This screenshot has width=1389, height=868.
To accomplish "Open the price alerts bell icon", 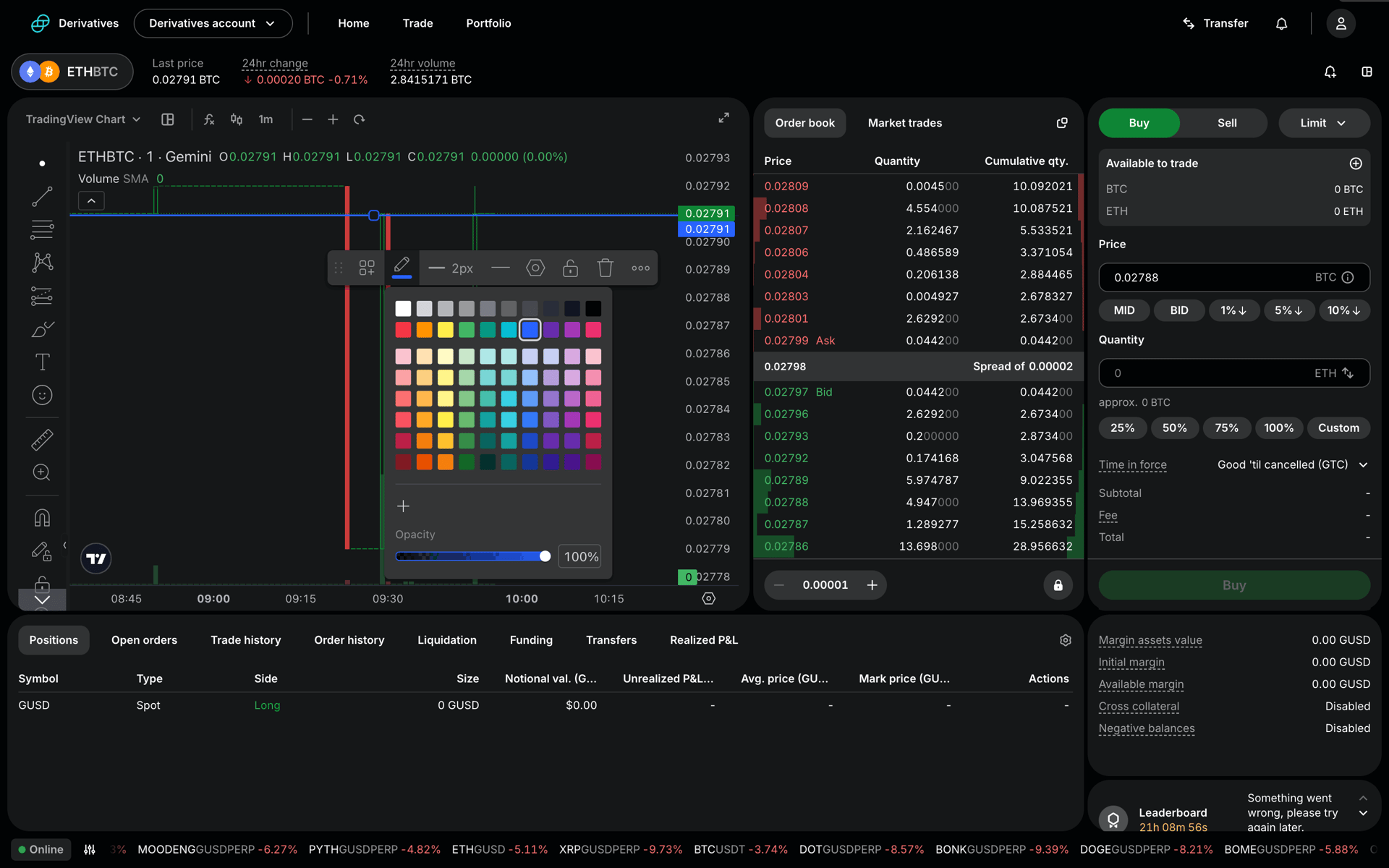I will point(1330,72).
